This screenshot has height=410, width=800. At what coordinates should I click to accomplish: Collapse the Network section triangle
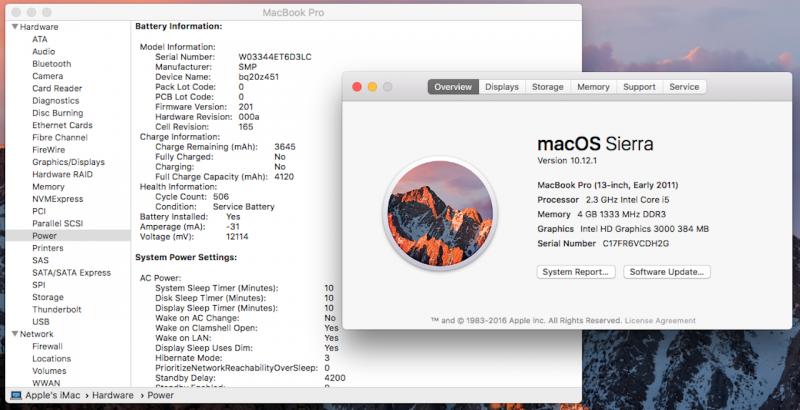click(15, 334)
